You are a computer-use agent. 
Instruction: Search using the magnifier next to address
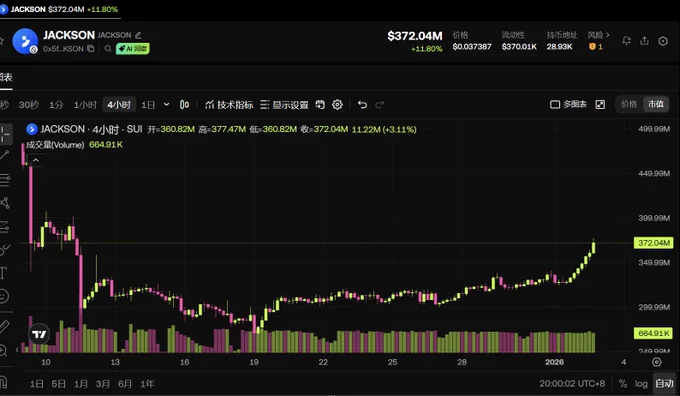(x=108, y=49)
